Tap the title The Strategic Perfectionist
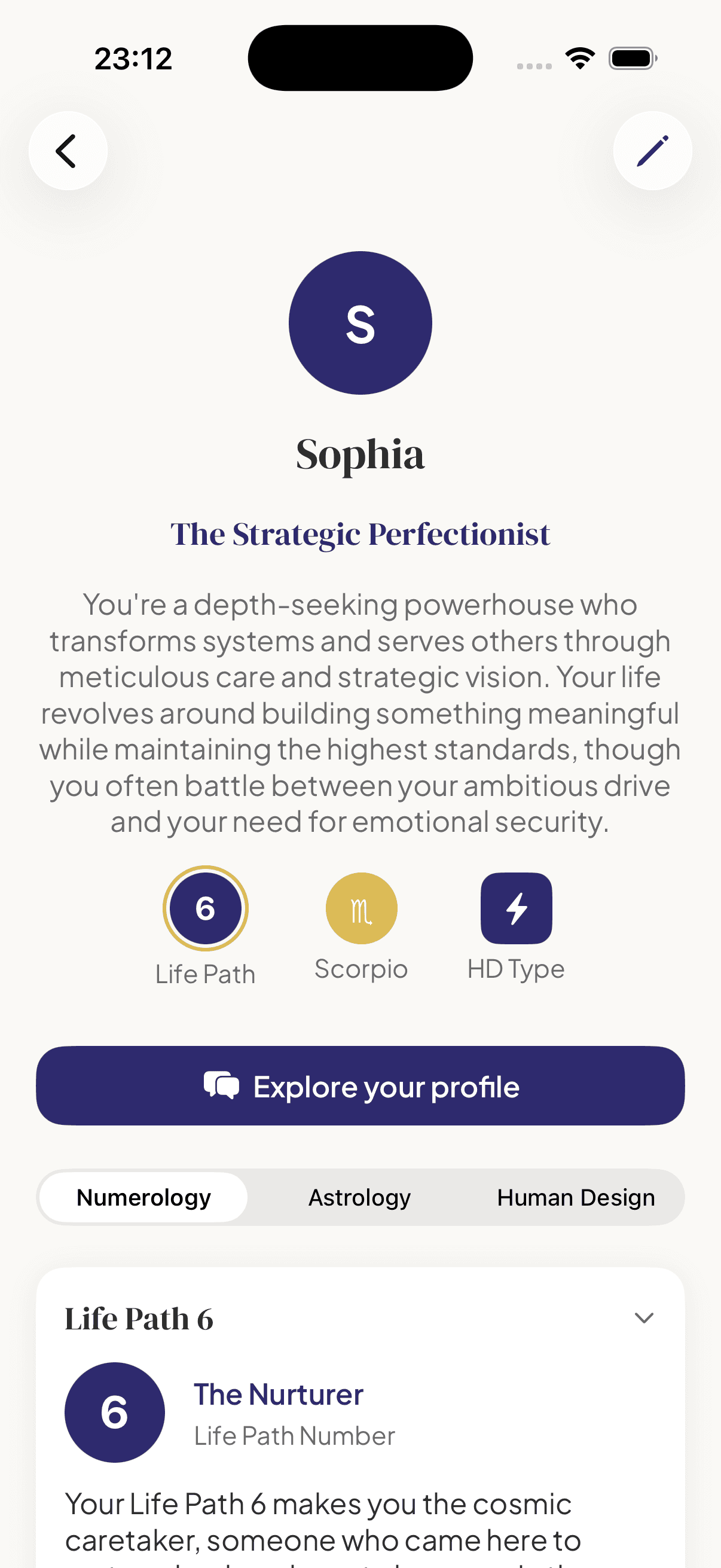The image size is (721, 1568). (360, 533)
